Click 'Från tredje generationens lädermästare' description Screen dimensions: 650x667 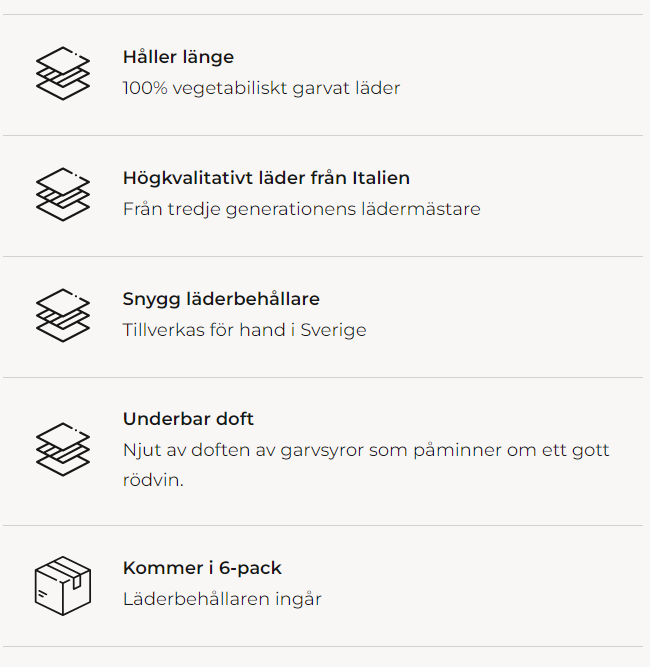point(301,209)
